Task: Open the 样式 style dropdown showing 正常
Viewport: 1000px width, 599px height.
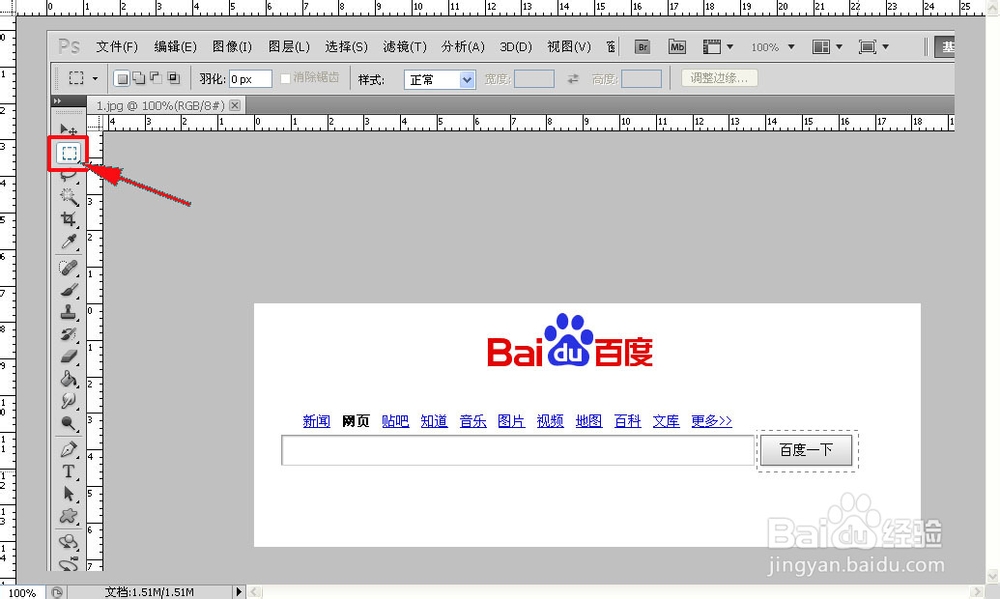Action: point(439,80)
